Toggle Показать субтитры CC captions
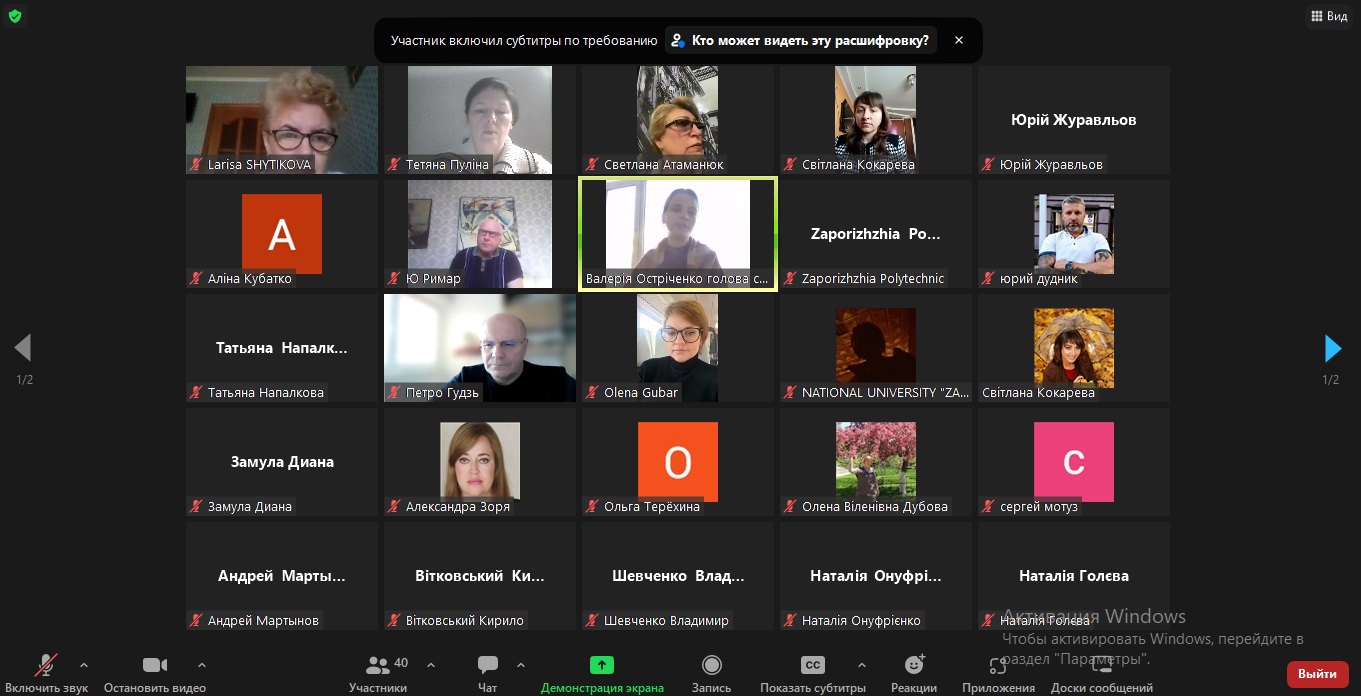The height and width of the screenshot is (696, 1361). (813, 666)
